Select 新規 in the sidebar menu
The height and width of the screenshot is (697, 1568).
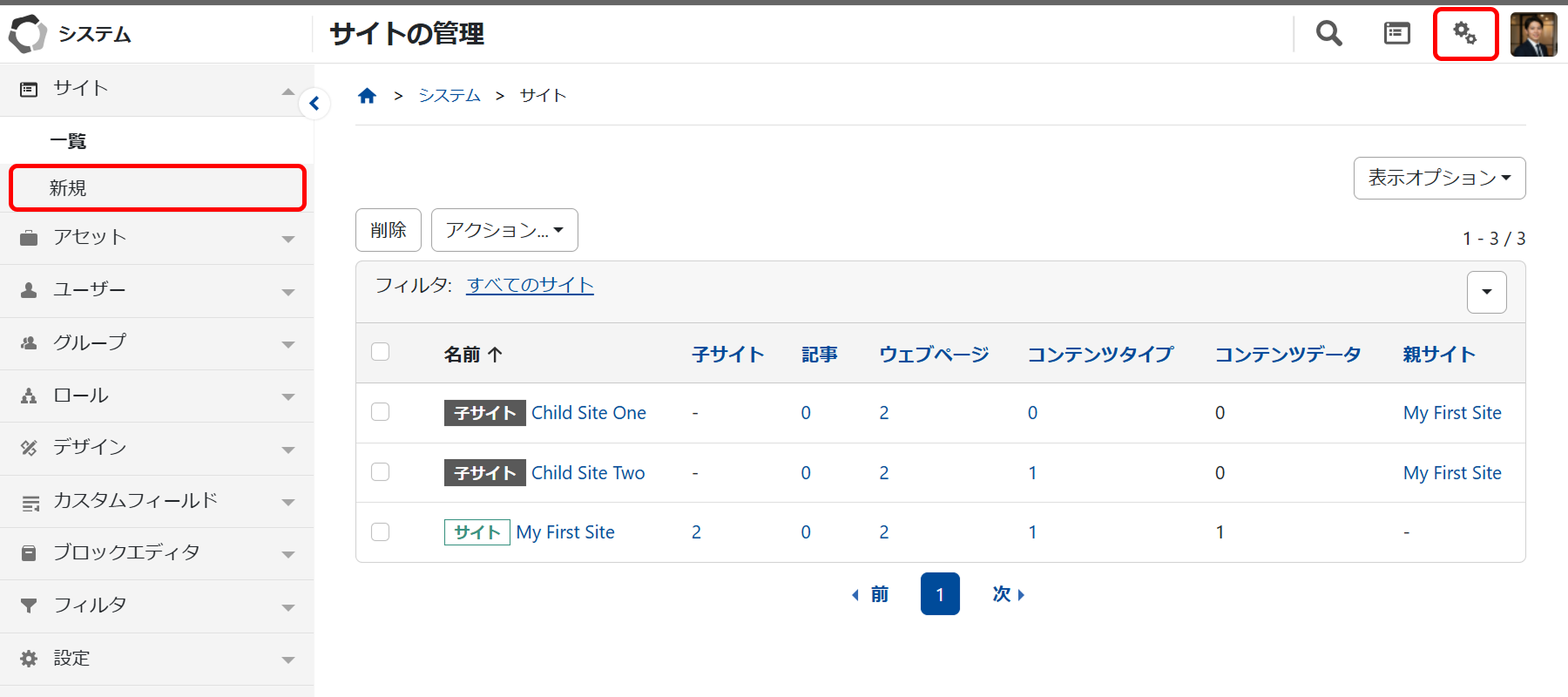[70, 187]
